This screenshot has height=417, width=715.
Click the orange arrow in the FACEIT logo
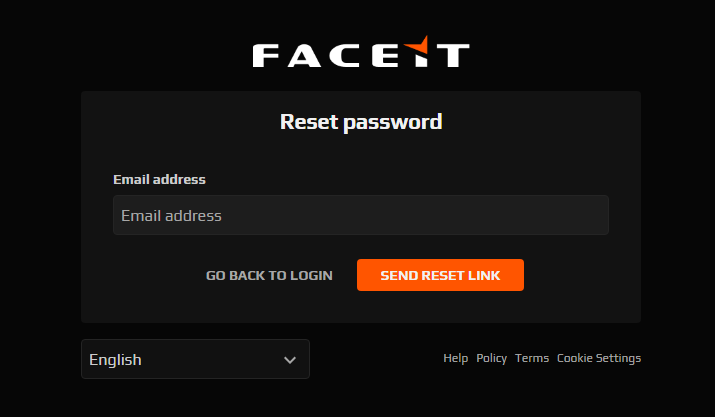[x=417, y=46]
